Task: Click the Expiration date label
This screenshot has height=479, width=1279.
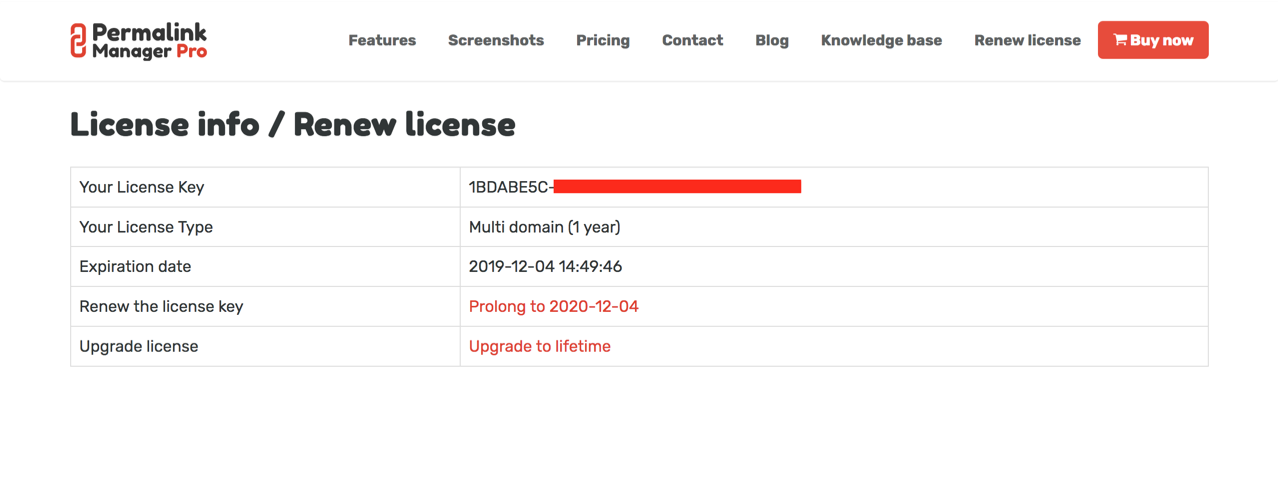Action: tap(135, 267)
